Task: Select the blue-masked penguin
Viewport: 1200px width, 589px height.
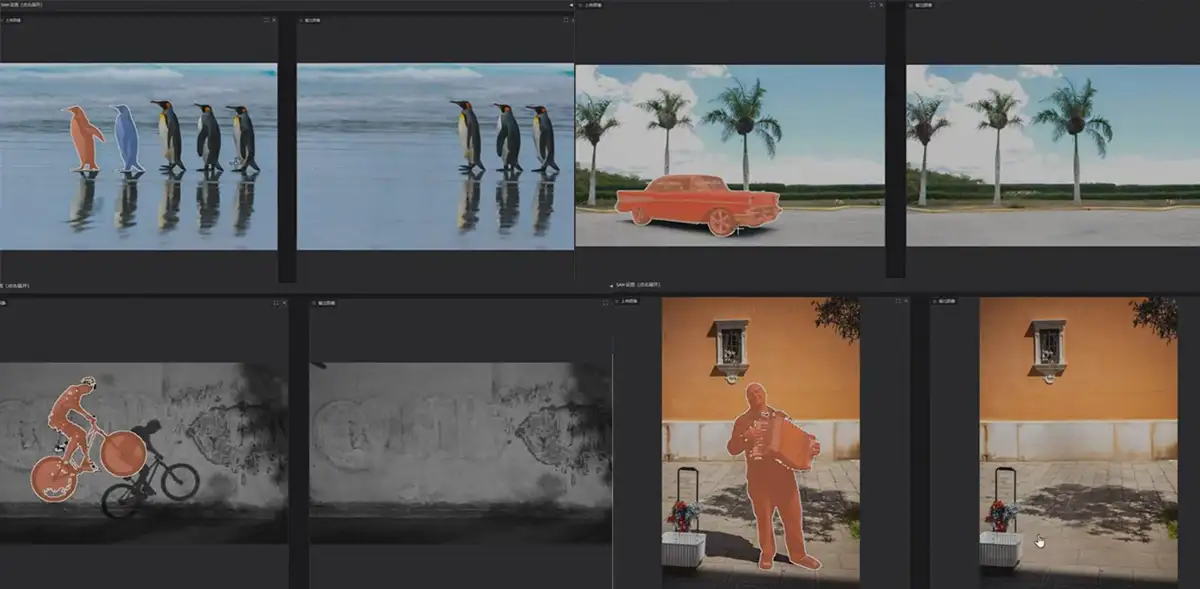Action: [126, 138]
